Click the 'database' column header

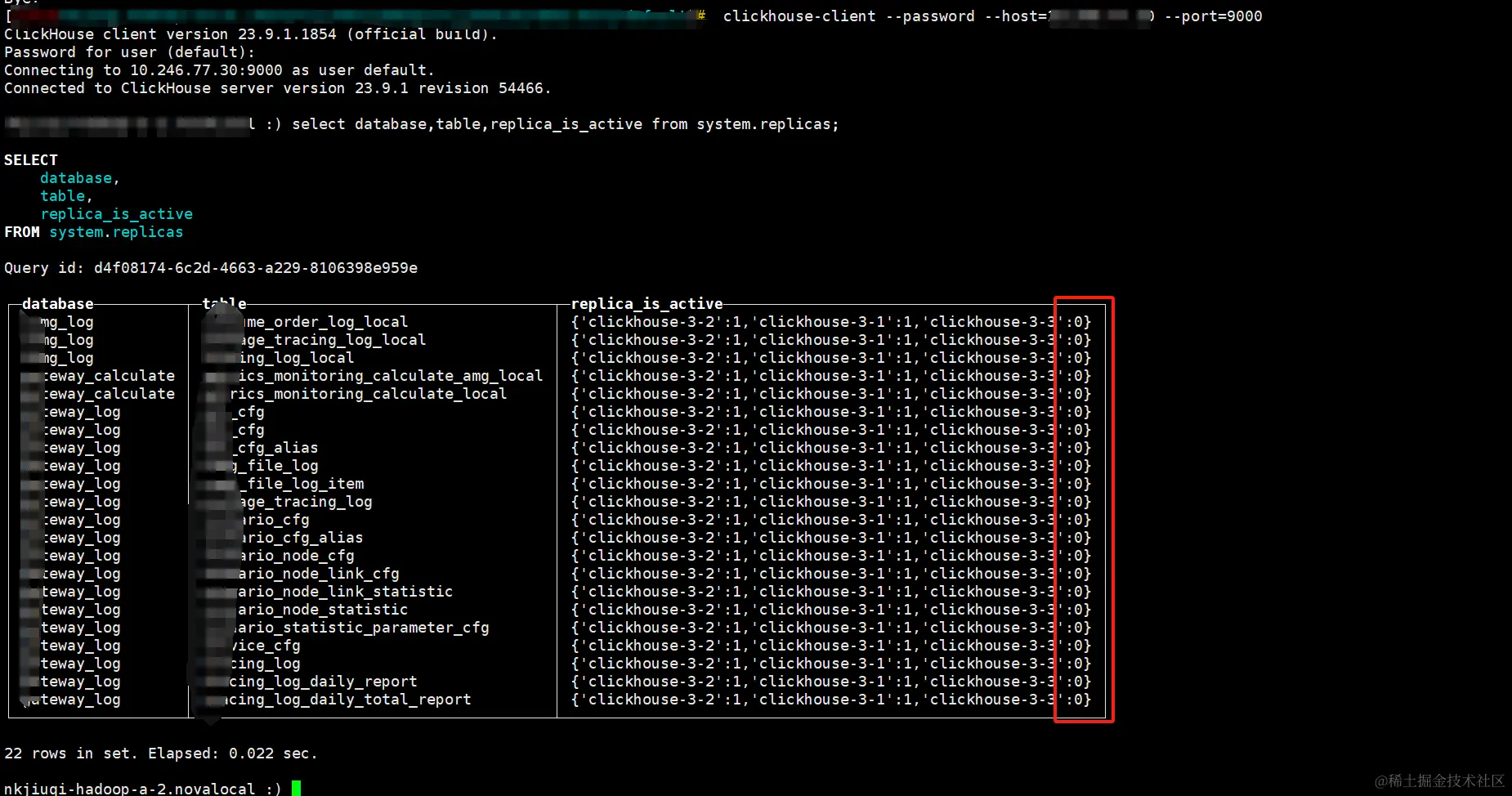click(58, 304)
